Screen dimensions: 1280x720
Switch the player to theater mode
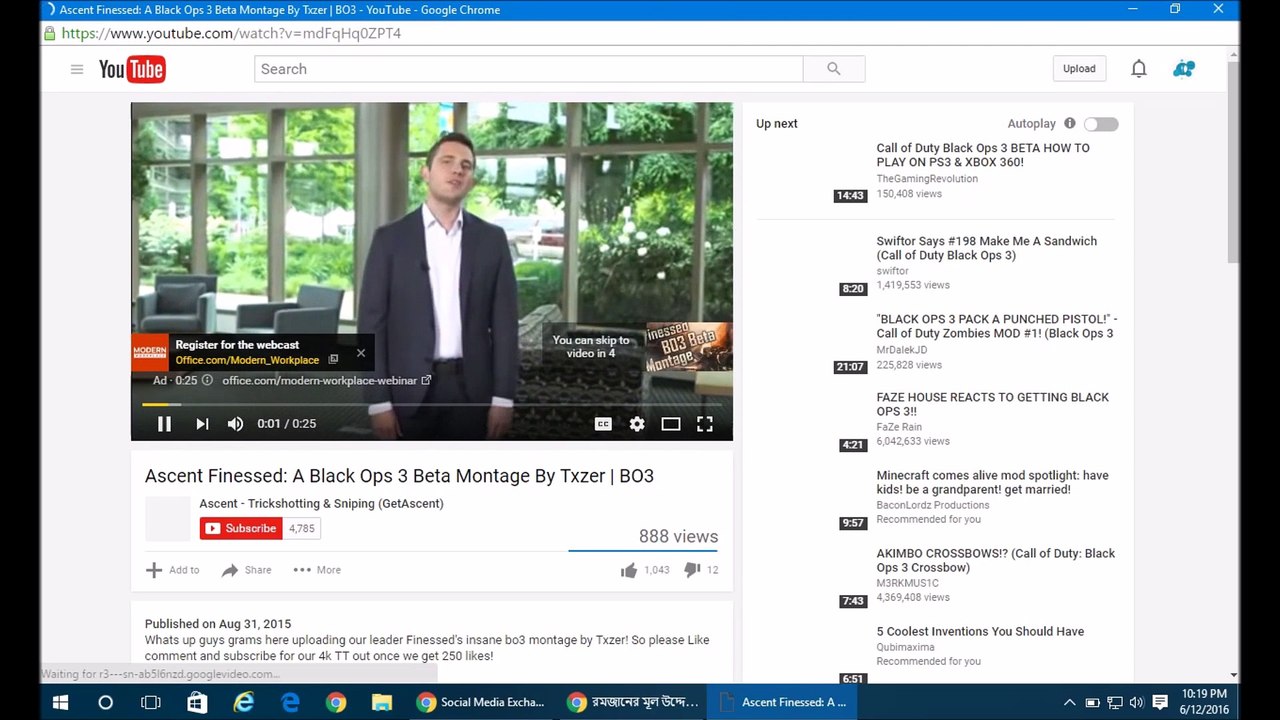pos(671,424)
